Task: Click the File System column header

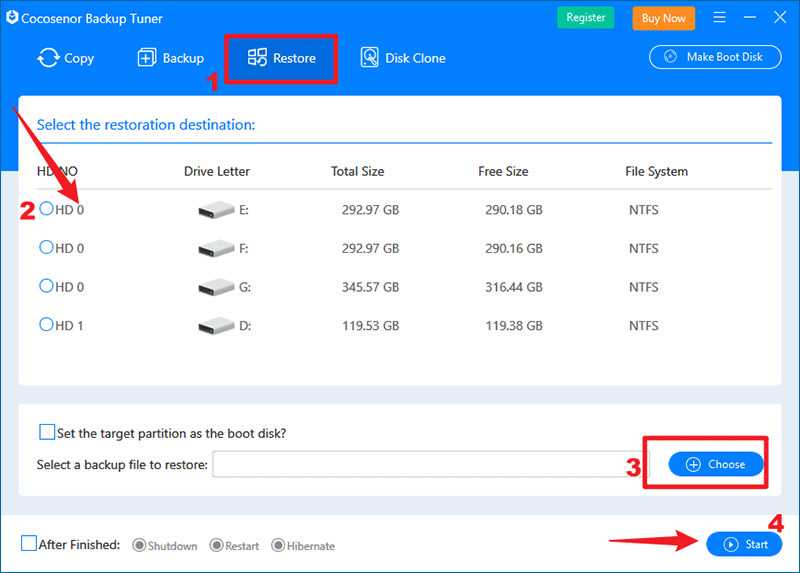Action: coord(657,171)
